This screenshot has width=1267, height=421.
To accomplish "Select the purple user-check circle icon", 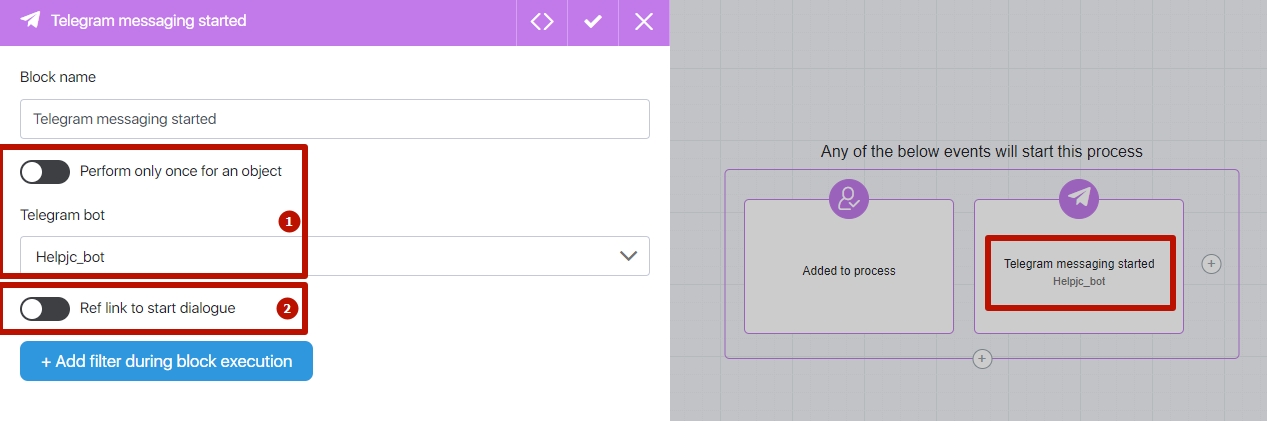I will coord(849,199).
